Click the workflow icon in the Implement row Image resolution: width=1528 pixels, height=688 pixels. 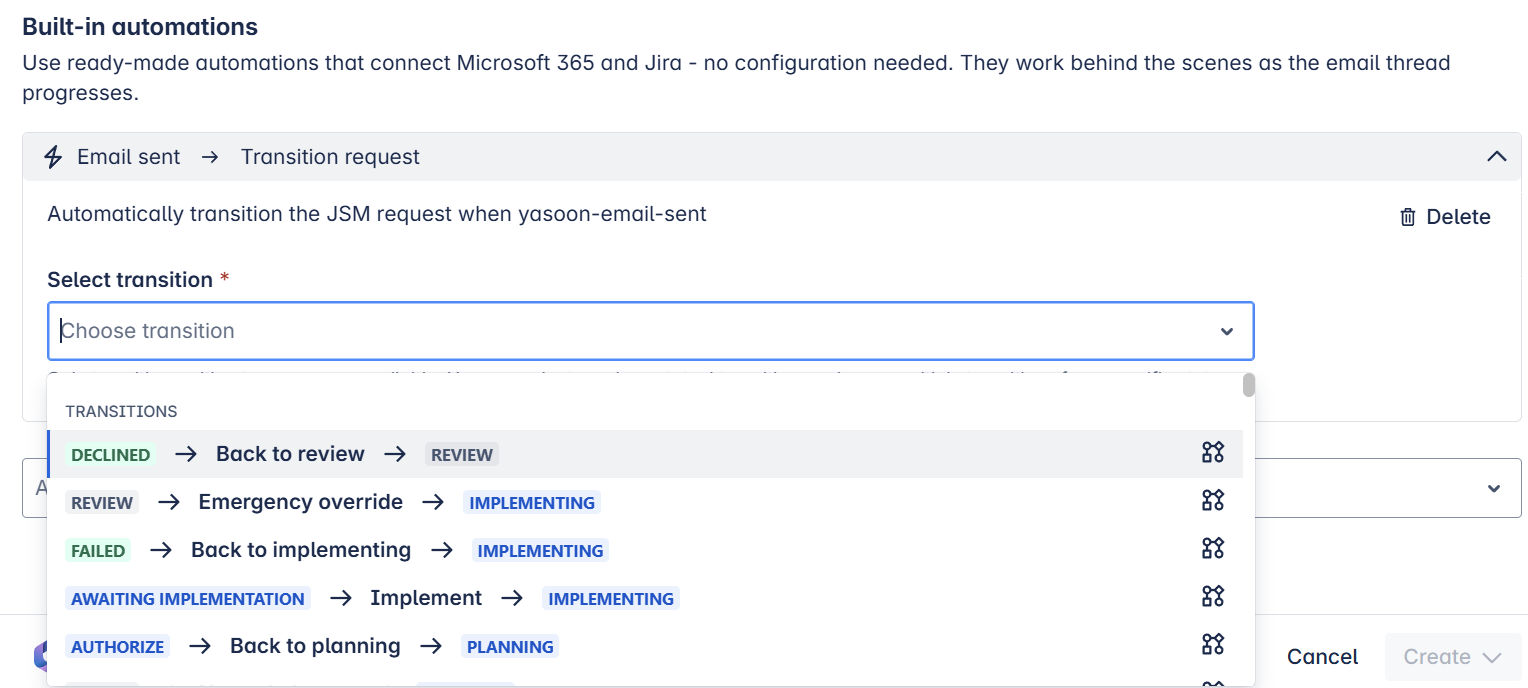point(1212,597)
